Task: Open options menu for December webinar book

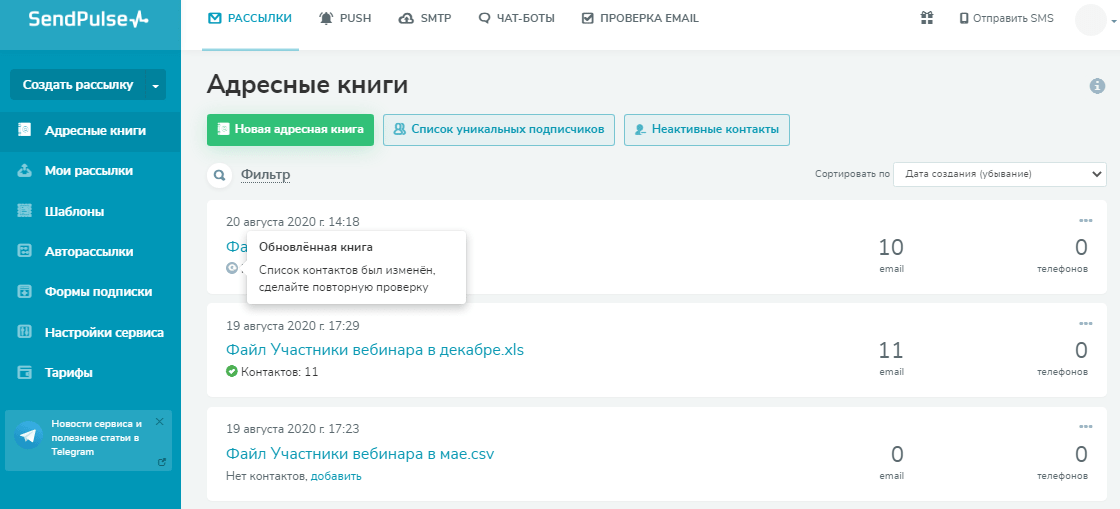Action: click(1086, 323)
